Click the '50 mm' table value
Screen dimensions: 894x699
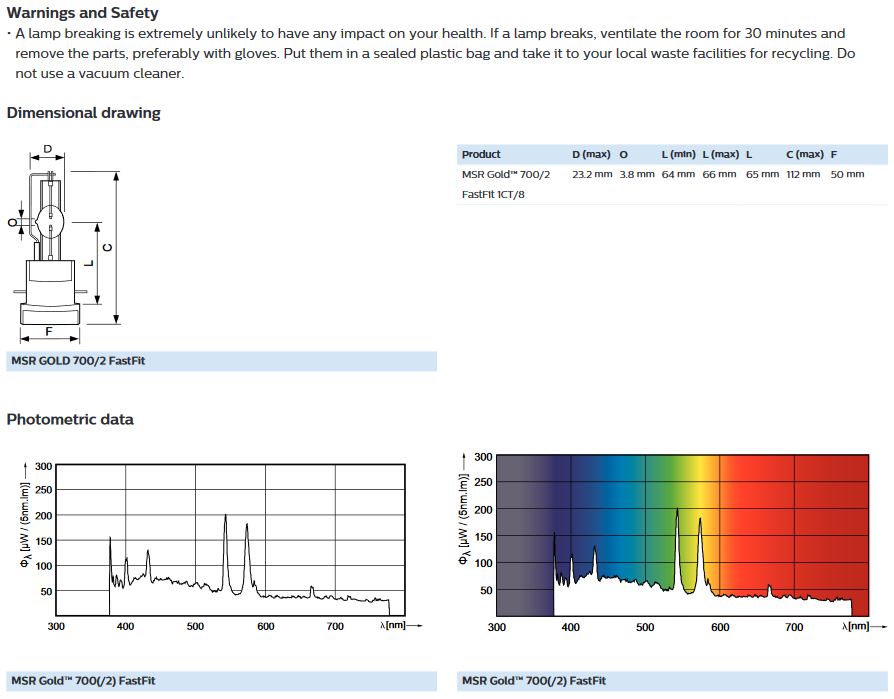[x=847, y=174]
